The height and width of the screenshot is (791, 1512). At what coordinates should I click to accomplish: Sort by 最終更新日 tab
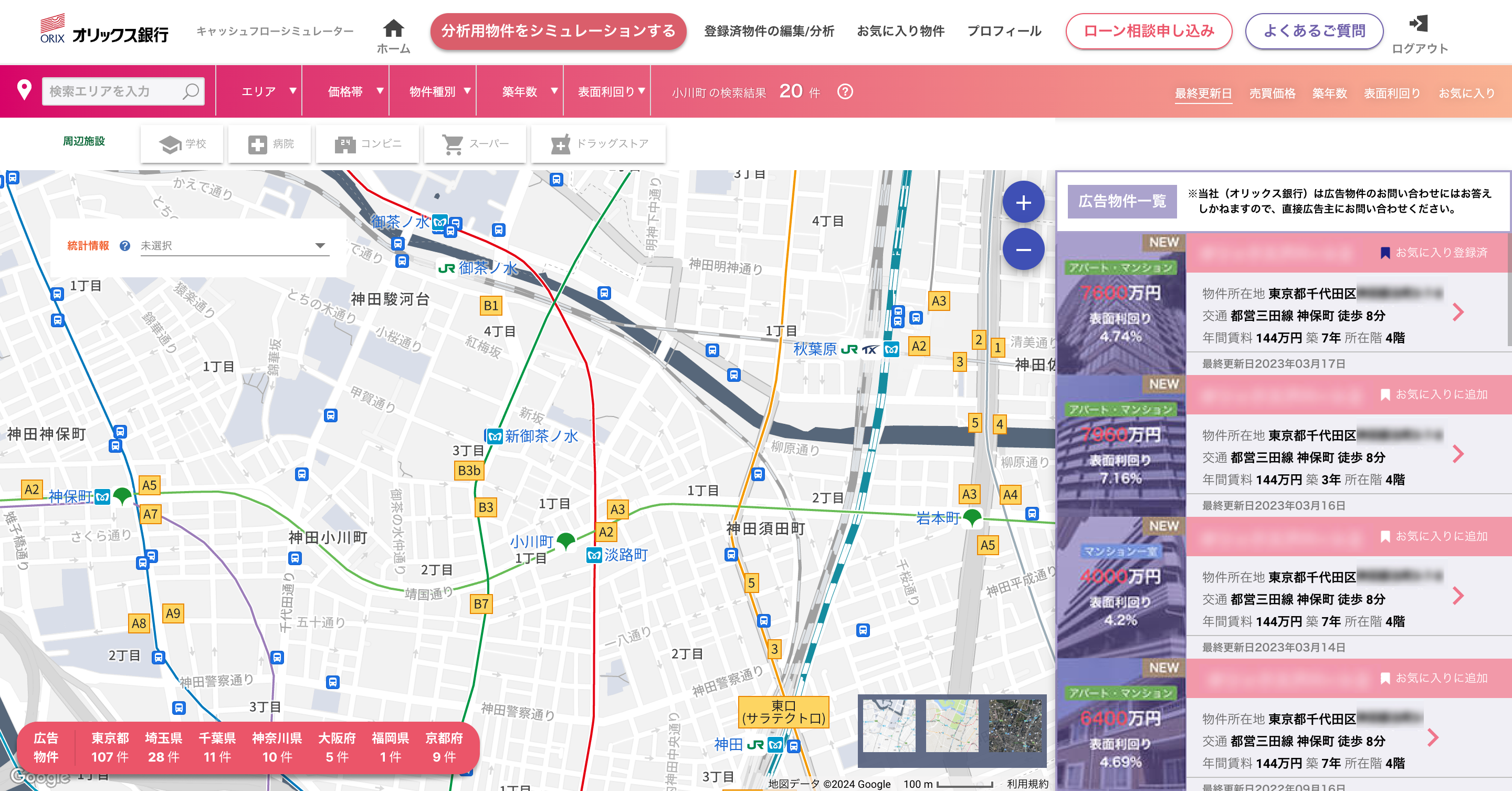tap(1203, 93)
